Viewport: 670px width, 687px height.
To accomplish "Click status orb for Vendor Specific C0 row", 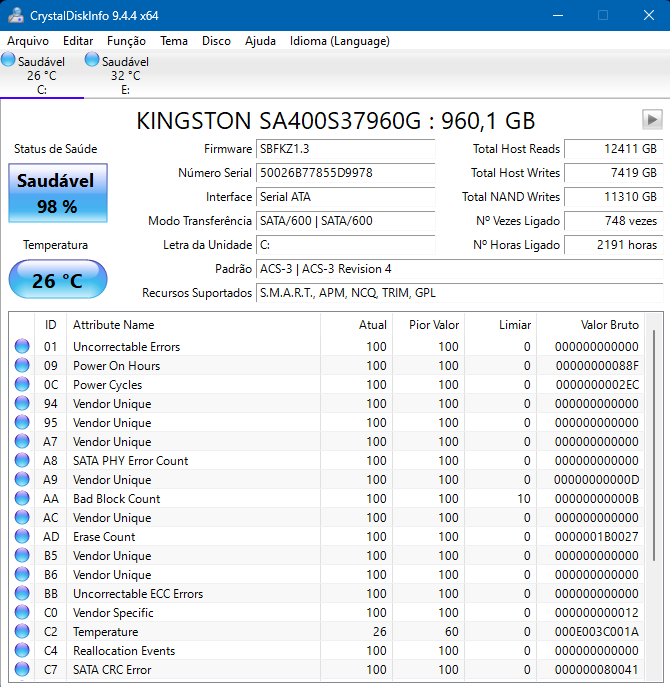I will [x=22, y=612].
